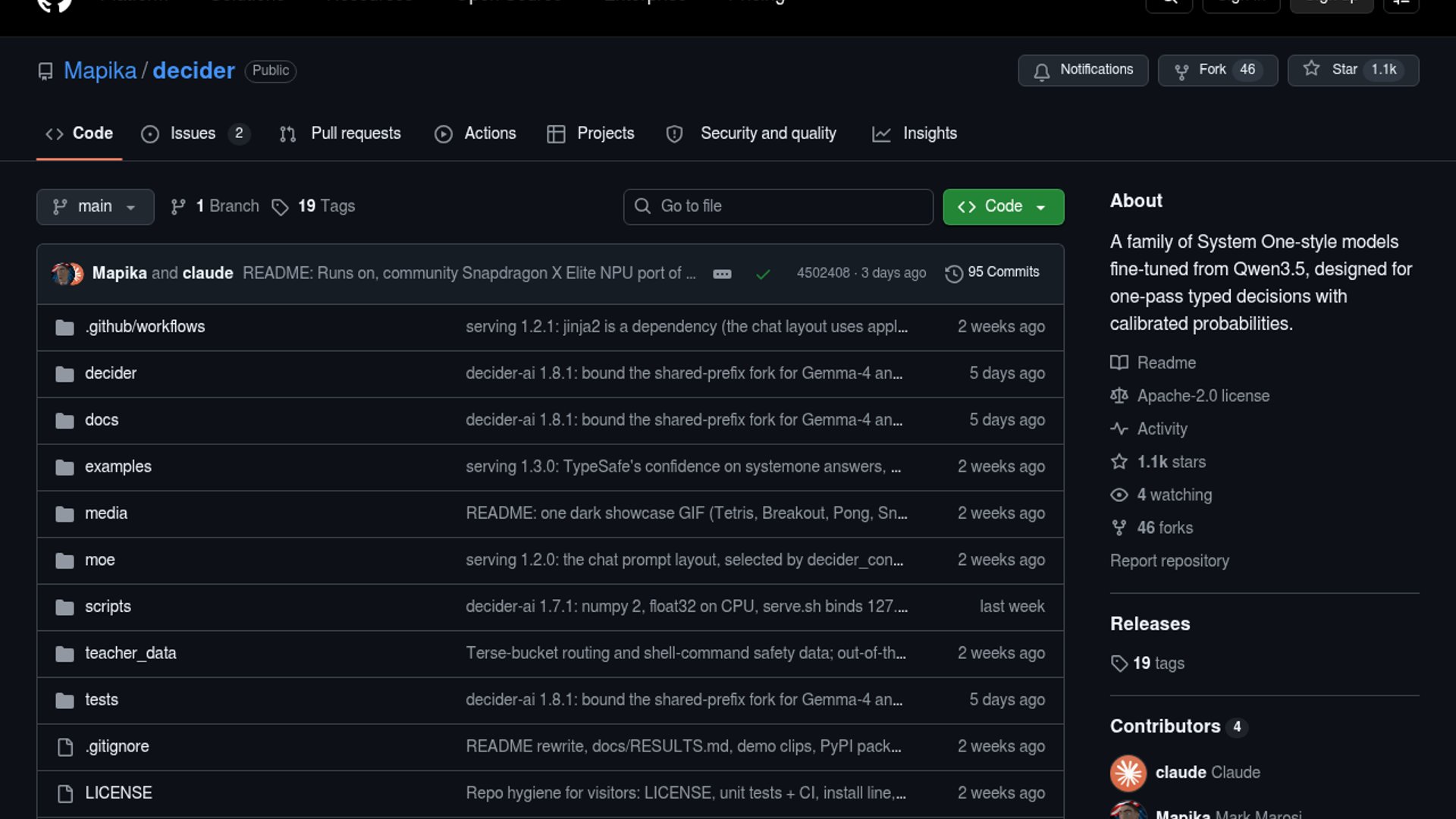
Task: Open the Activity link in About
Action: click(x=1149, y=428)
